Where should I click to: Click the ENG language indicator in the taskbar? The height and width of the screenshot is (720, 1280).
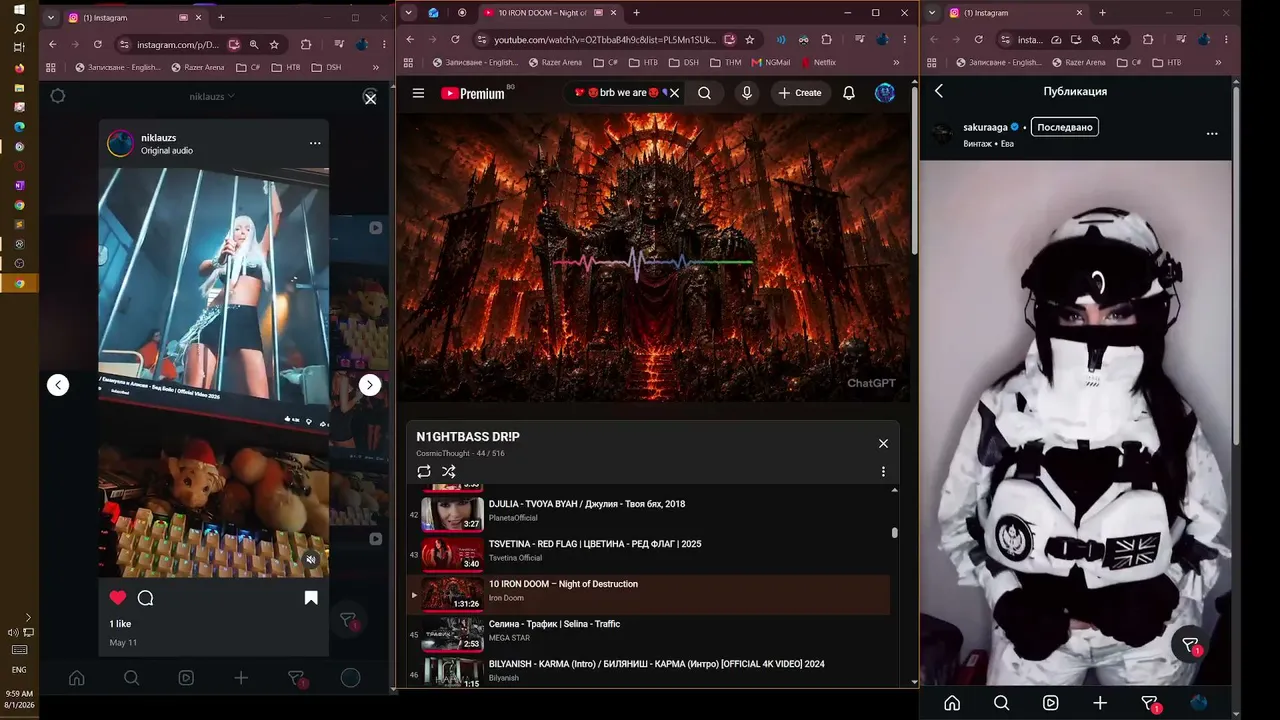tap(19, 670)
